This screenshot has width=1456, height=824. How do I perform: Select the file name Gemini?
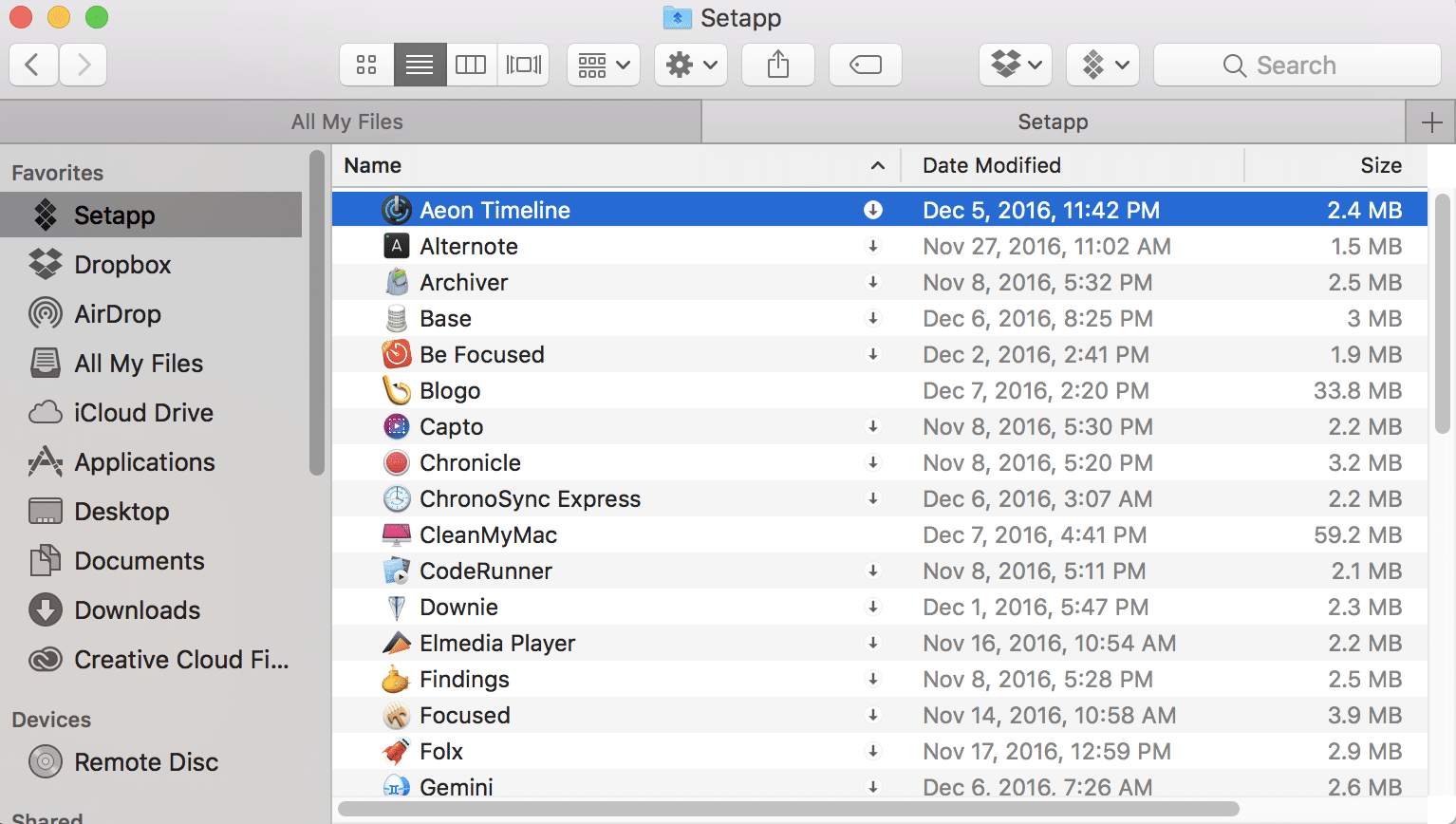click(457, 787)
